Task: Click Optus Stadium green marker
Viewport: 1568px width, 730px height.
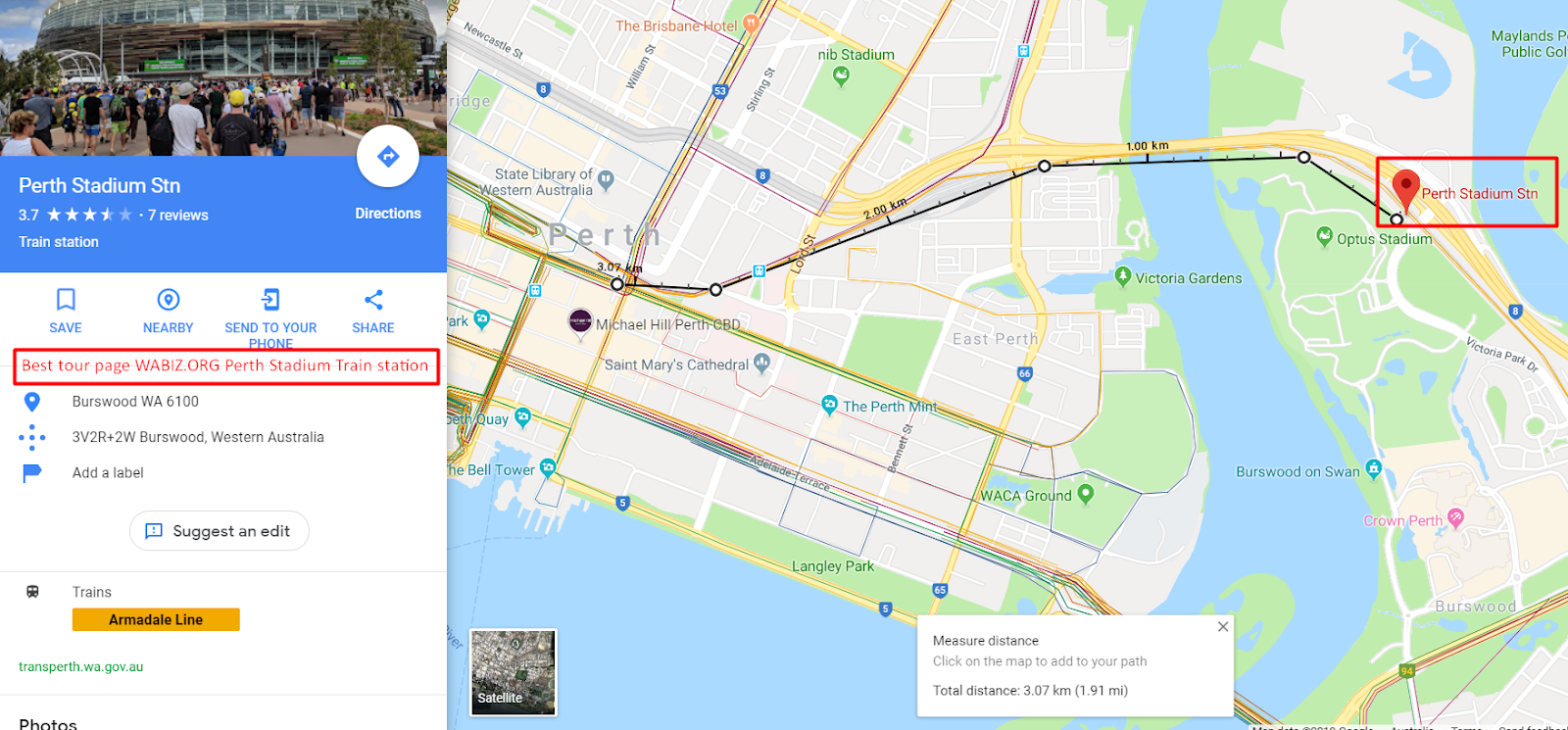Action: pyautogui.click(x=1325, y=237)
